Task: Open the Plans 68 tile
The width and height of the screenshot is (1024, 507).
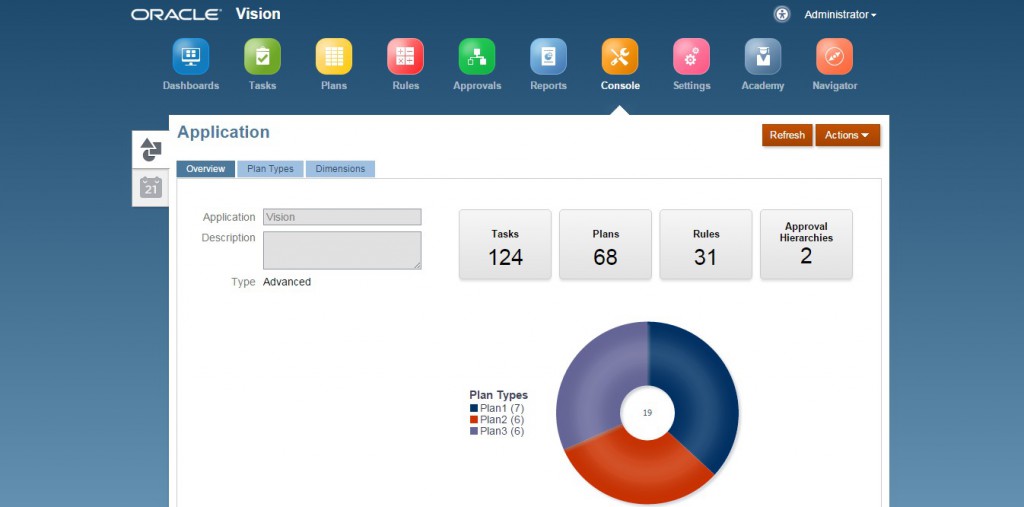Action: tap(605, 244)
